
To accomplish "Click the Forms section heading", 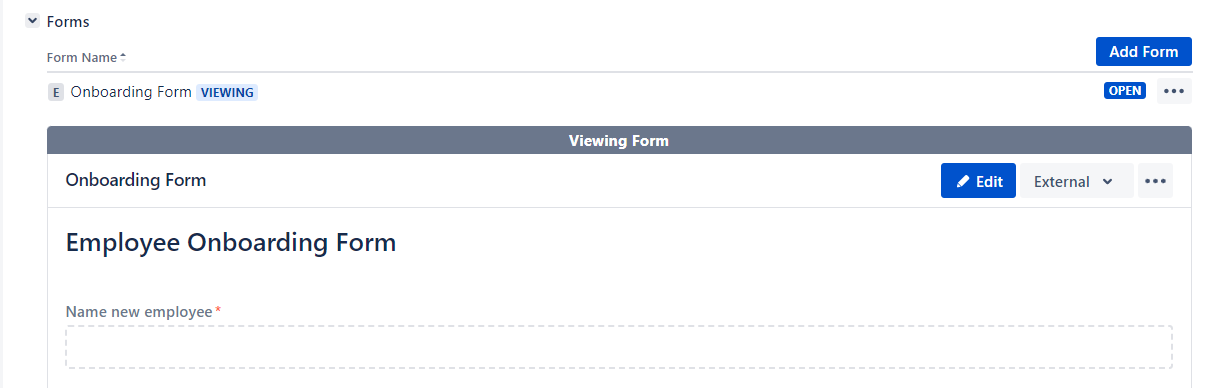I will pyautogui.click(x=68, y=21).
